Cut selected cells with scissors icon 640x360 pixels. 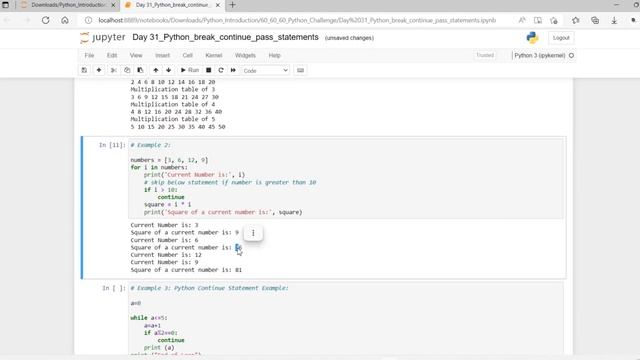[114, 70]
